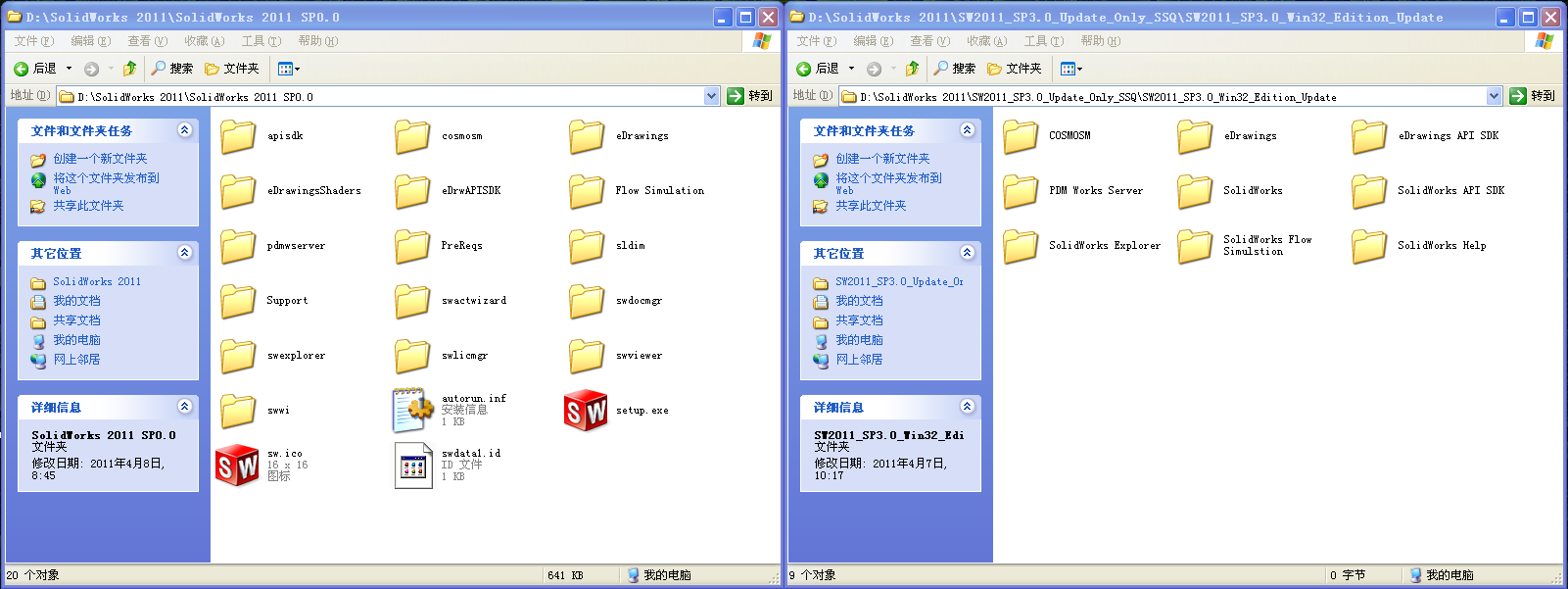Collapse 文件和文件夹任务 panel in right window

pos(967,129)
